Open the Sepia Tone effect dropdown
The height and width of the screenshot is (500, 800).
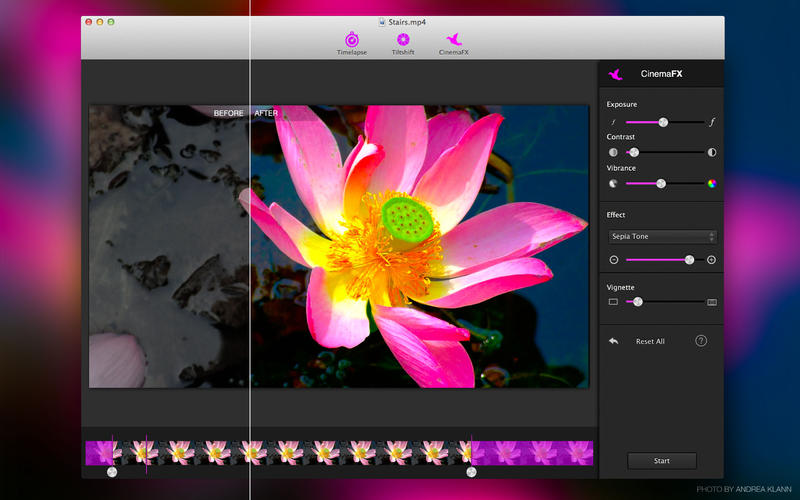coord(662,237)
